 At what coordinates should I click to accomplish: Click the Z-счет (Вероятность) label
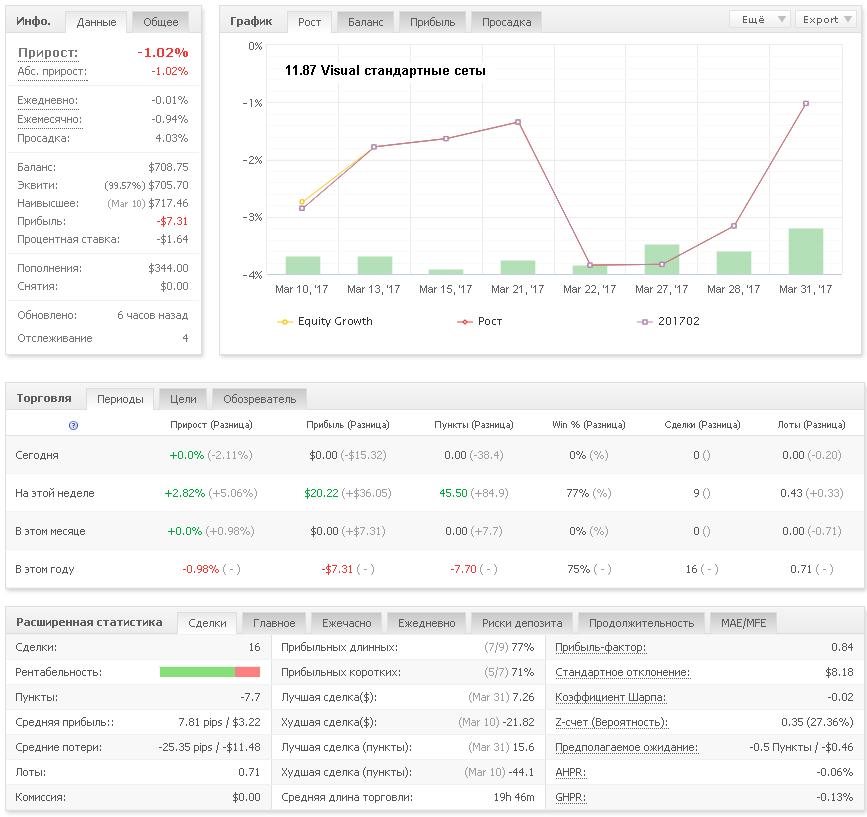(612, 722)
